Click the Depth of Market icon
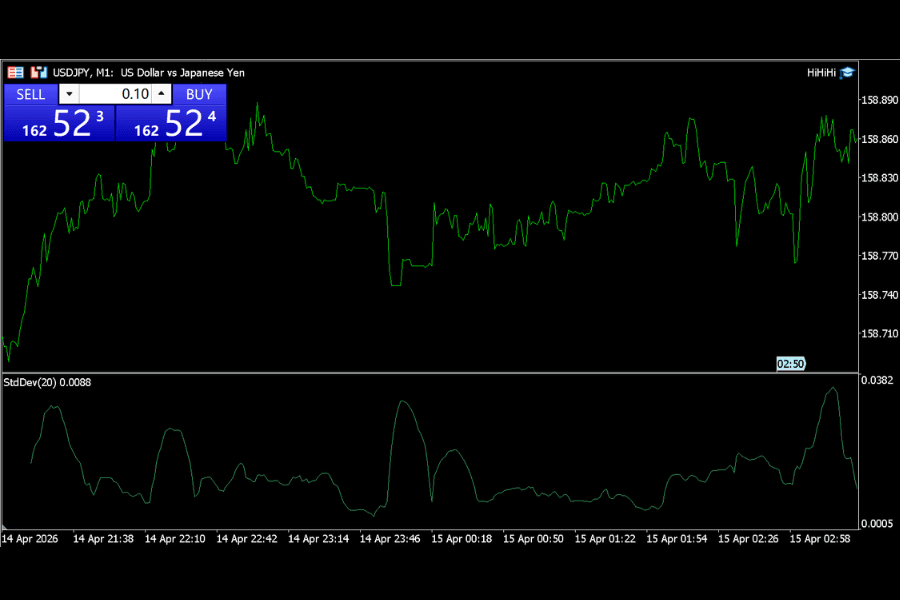Image resolution: width=900 pixels, height=600 pixels. [x=15, y=72]
